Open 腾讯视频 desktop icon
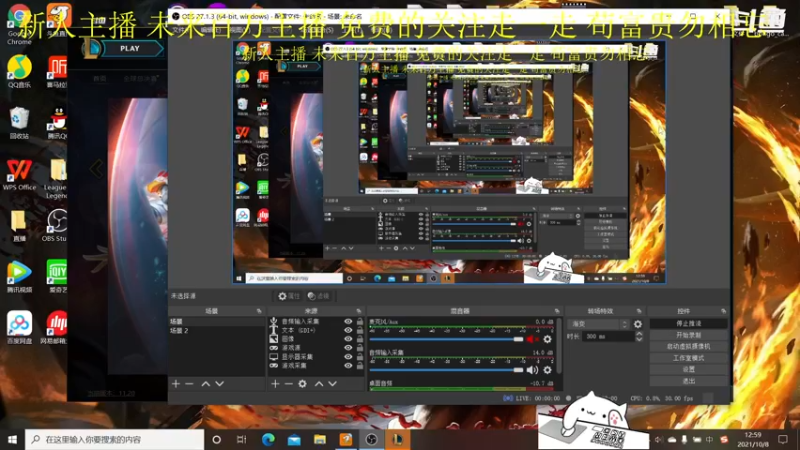Image resolution: width=800 pixels, height=450 pixels. [19, 277]
